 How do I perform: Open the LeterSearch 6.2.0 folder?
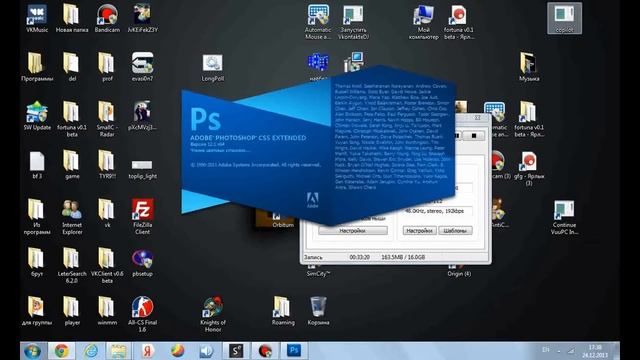[72, 265]
